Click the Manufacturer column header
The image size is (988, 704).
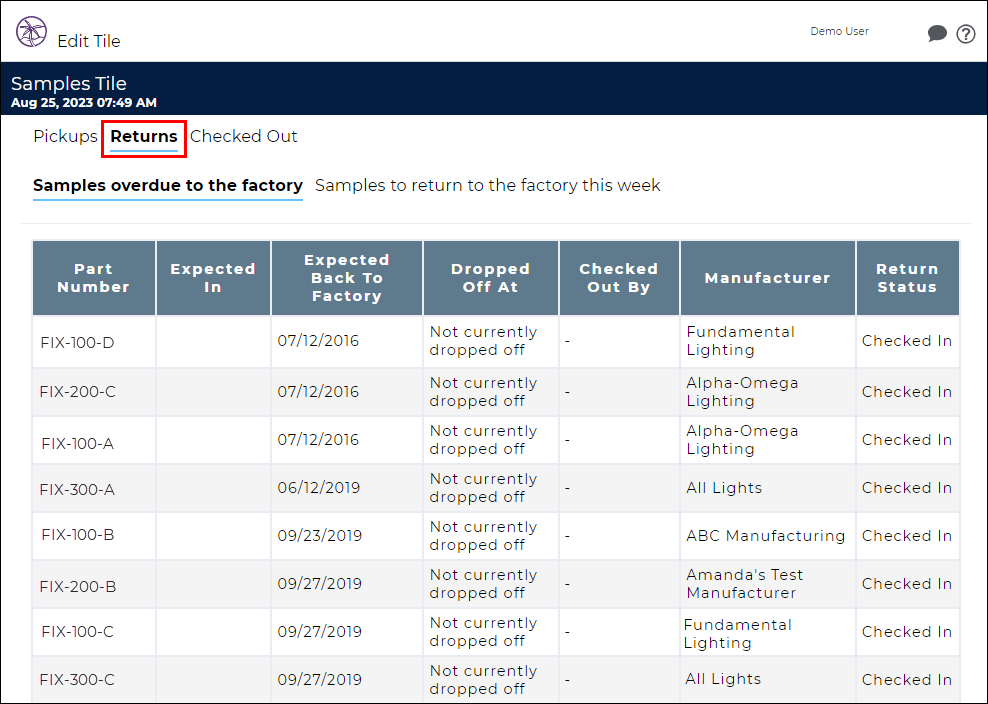767,278
